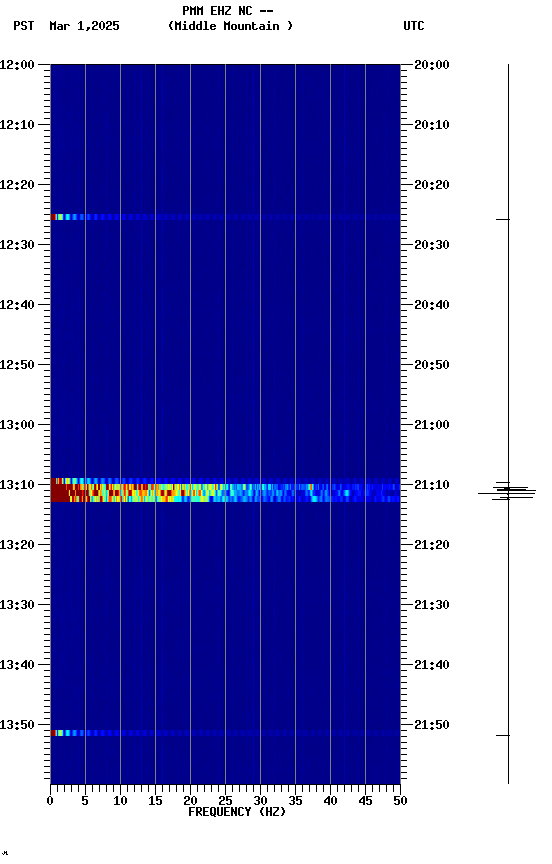This screenshot has height=864, width=552.
Task: Click the 13:50 PST time label
Action: 17,725
